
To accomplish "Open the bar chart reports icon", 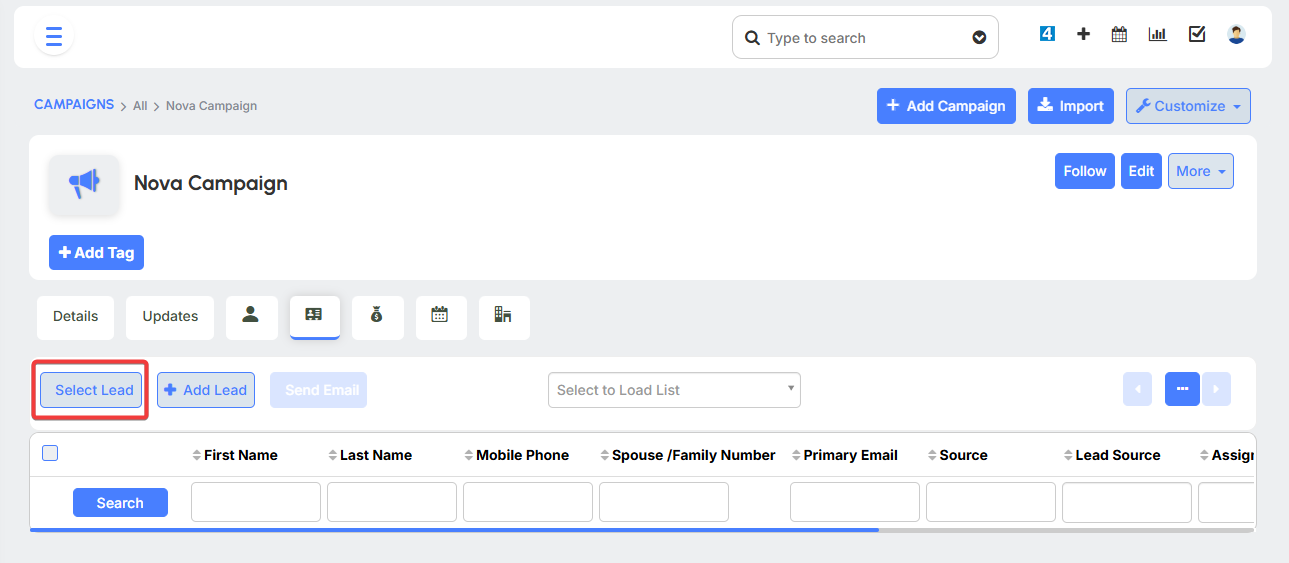I will pyautogui.click(x=1157, y=34).
